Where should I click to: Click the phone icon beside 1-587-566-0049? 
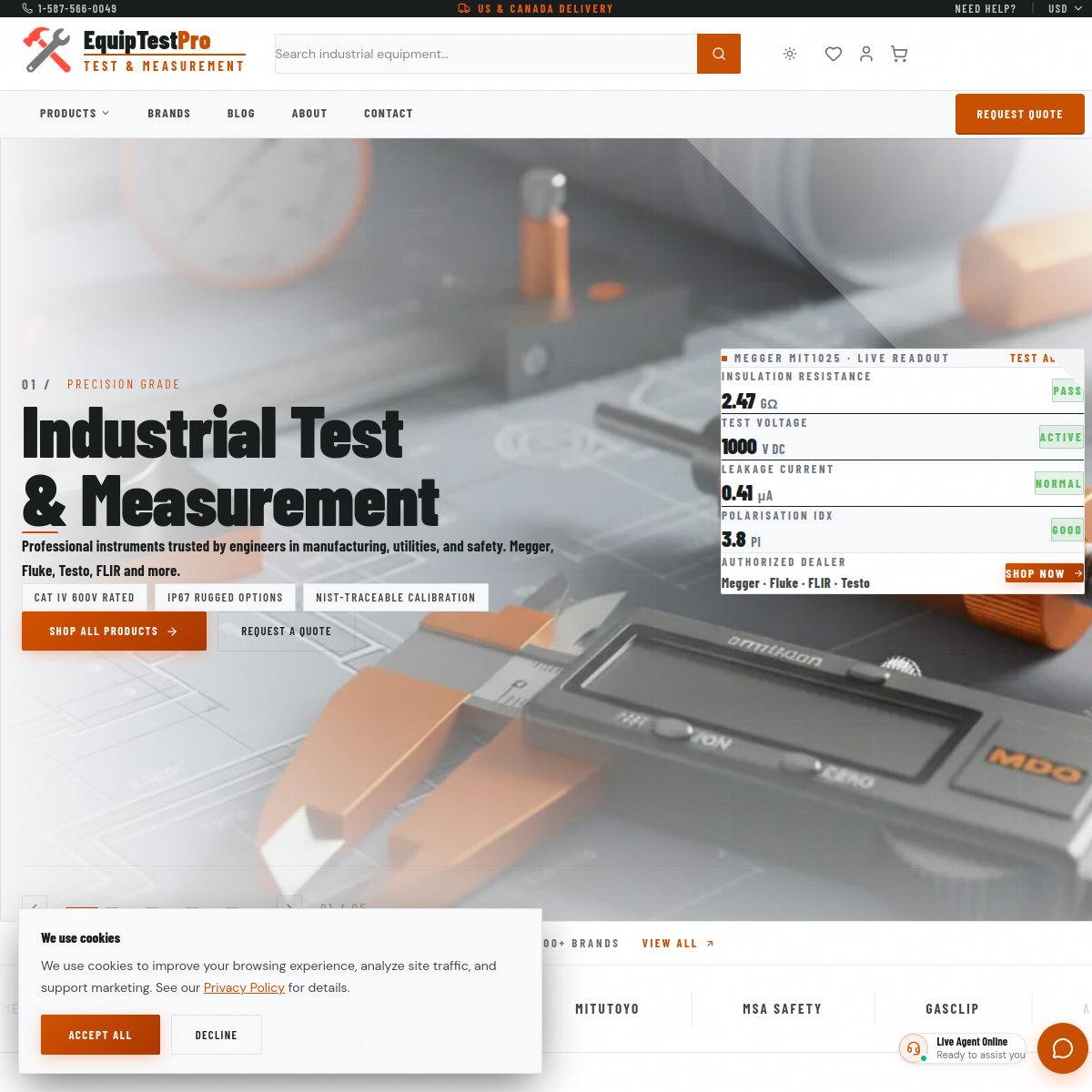[27, 8]
